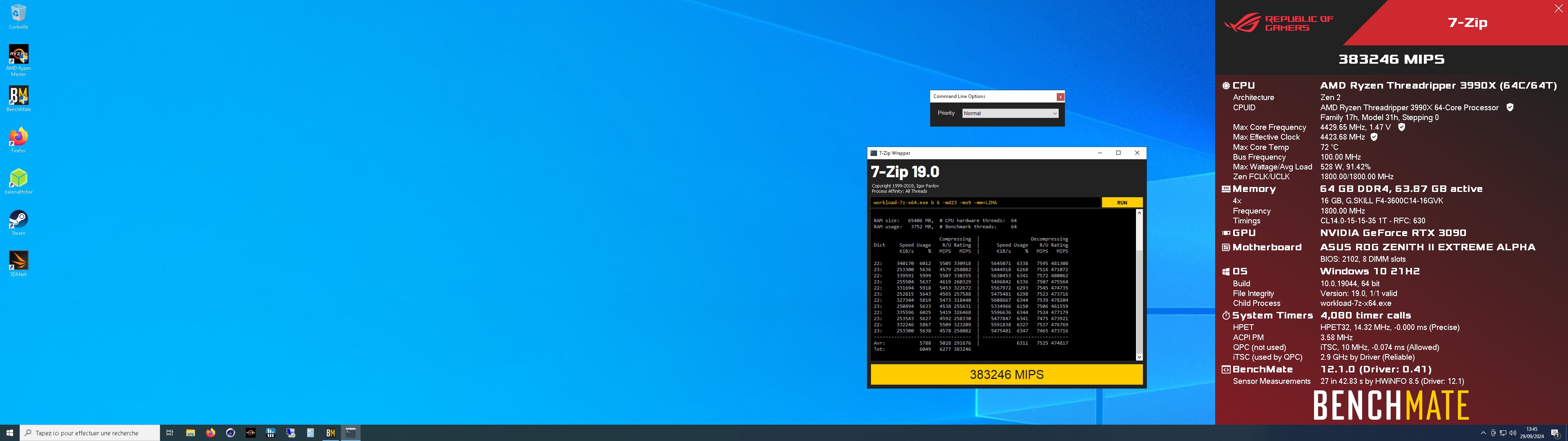The width and height of the screenshot is (1568, 441).
Task: Click the 4,080 timer calls text
Action: pyautogui.click(x=1365, y=316)
